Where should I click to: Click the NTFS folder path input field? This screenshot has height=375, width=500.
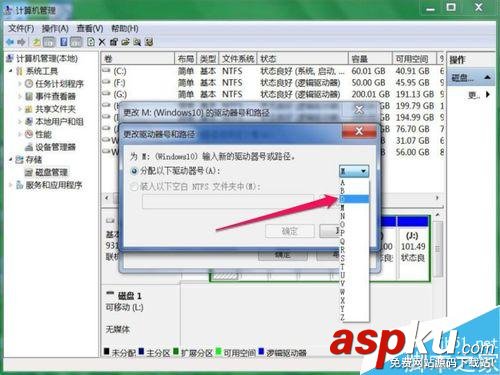pyautogui.click(x=228, y=202)
